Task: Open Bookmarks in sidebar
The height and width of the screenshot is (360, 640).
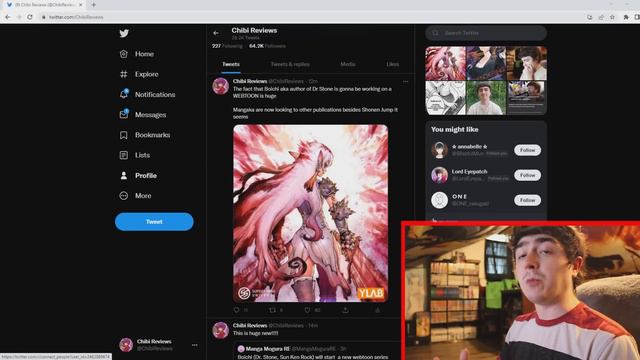Action: pos(144,135)
